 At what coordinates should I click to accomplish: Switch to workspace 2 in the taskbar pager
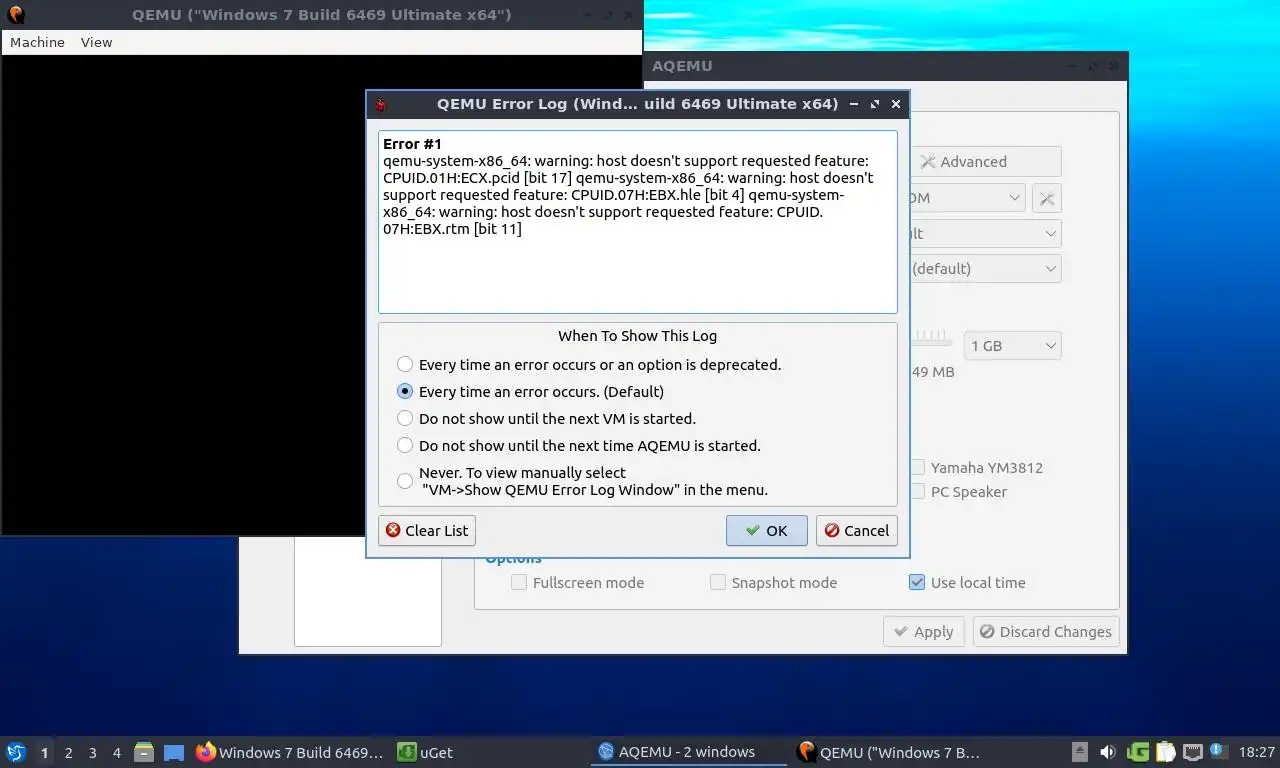68,753
